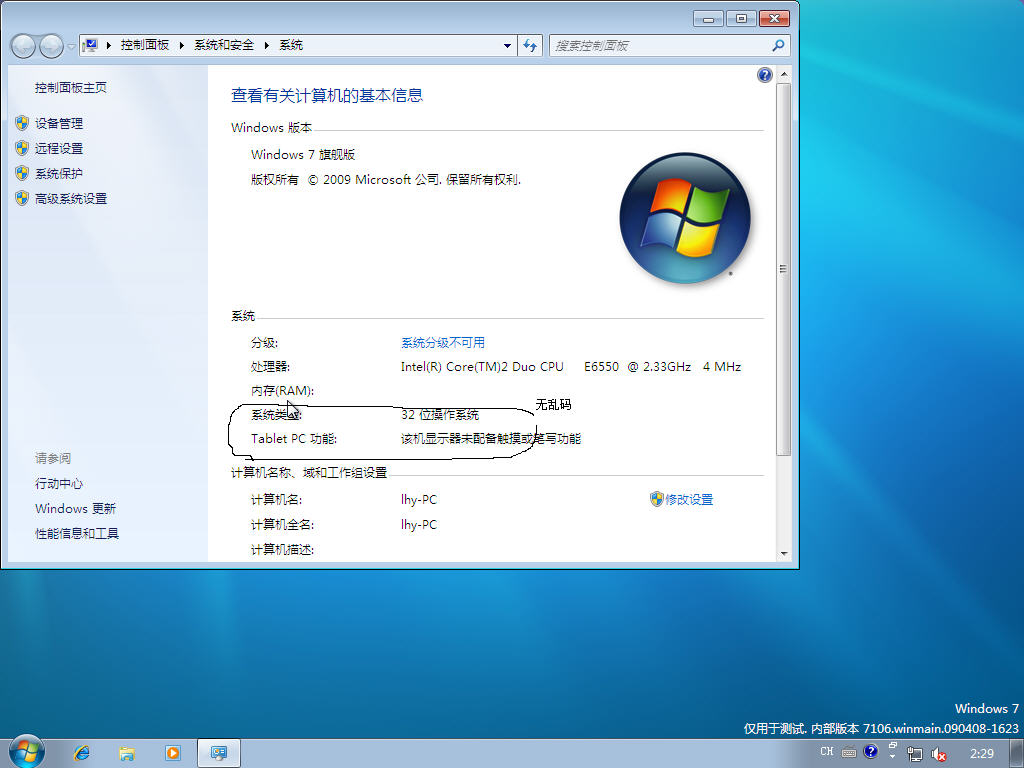
Task: Select the 控制面板 breadcrumb
Action: pyautogui.click(x=144, y=45)
